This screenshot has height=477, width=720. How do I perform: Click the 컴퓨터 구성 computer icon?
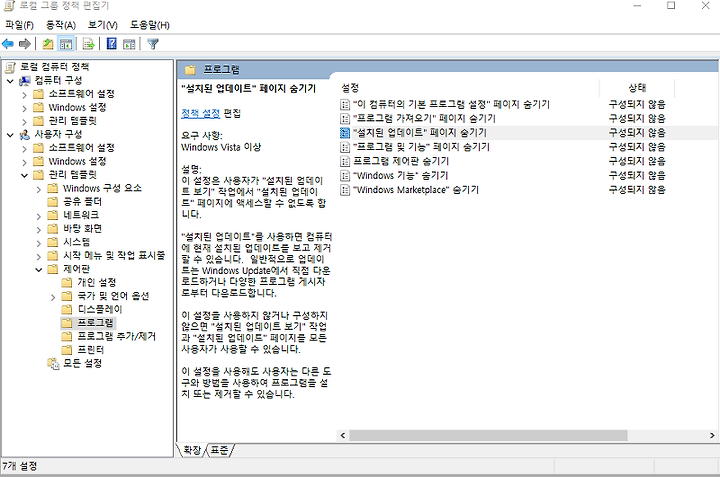coord(24,81)
